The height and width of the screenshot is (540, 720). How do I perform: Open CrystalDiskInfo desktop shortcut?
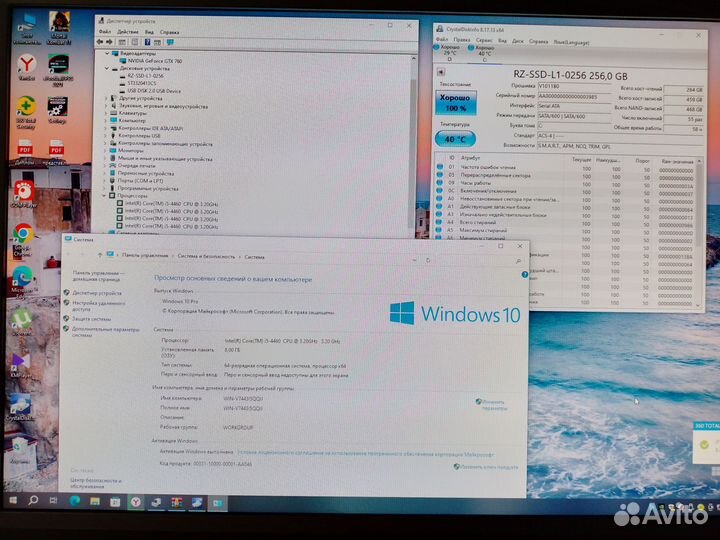pos(19,408)
